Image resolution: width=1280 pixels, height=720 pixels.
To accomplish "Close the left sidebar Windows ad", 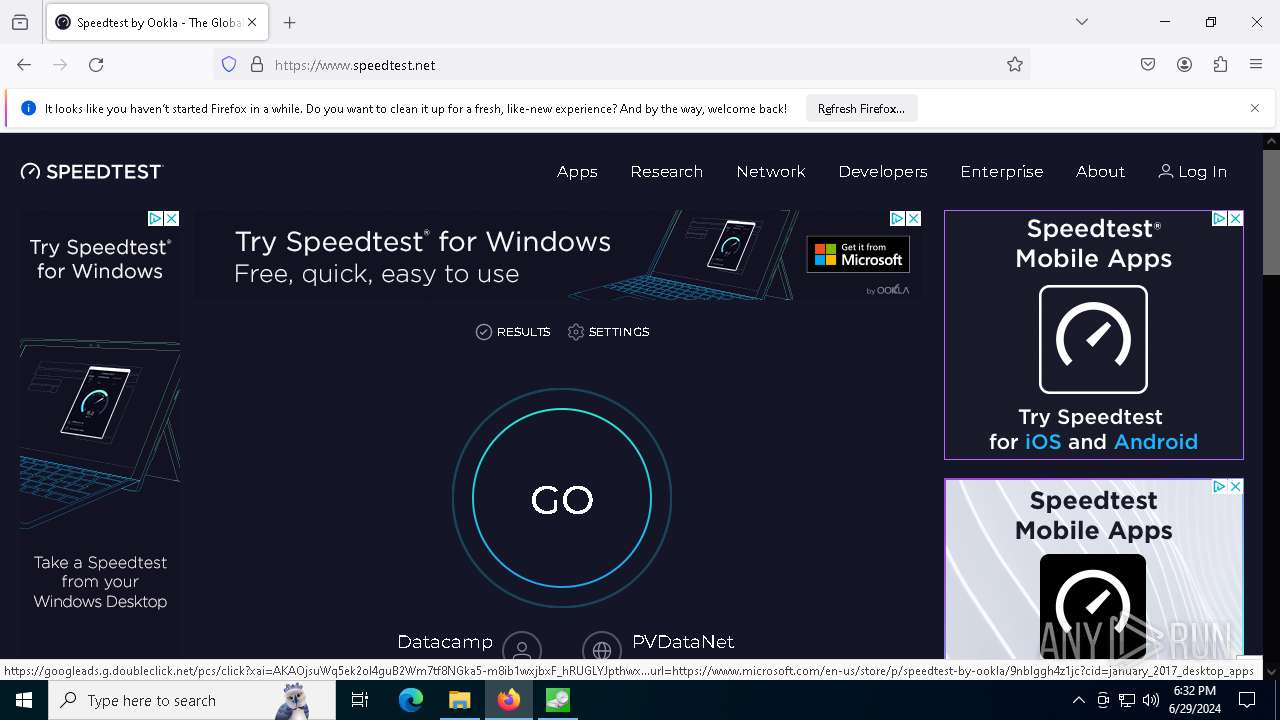I will click(x=171, y=218).
